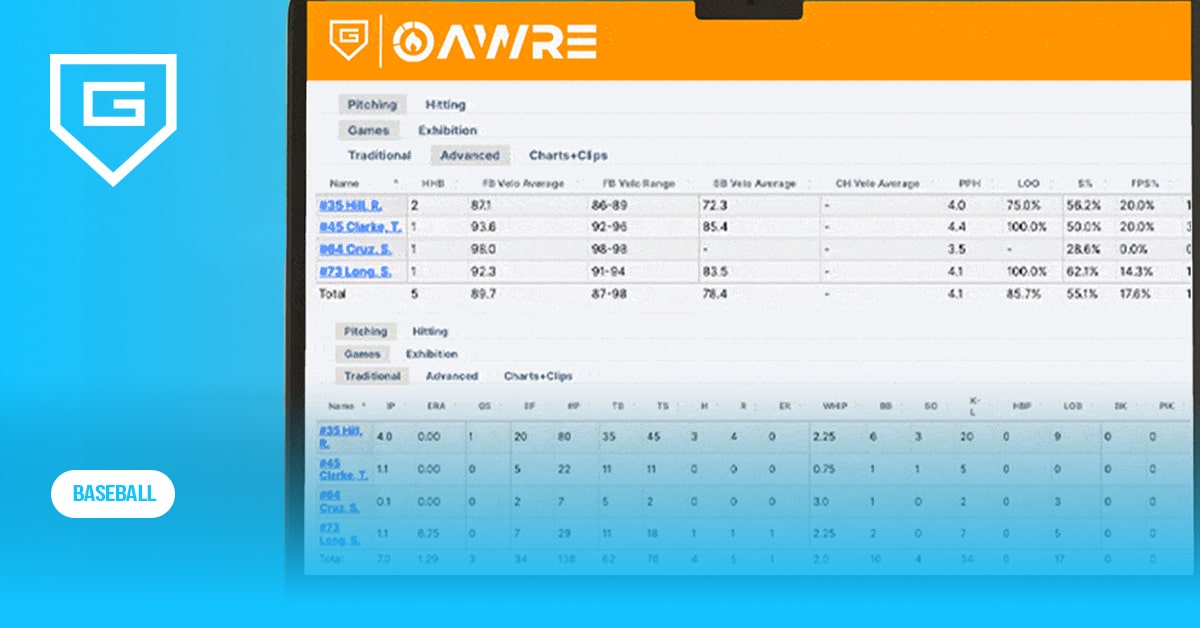Click the sort arrow beside the Name column in the upper table

(x=396, y=183)
